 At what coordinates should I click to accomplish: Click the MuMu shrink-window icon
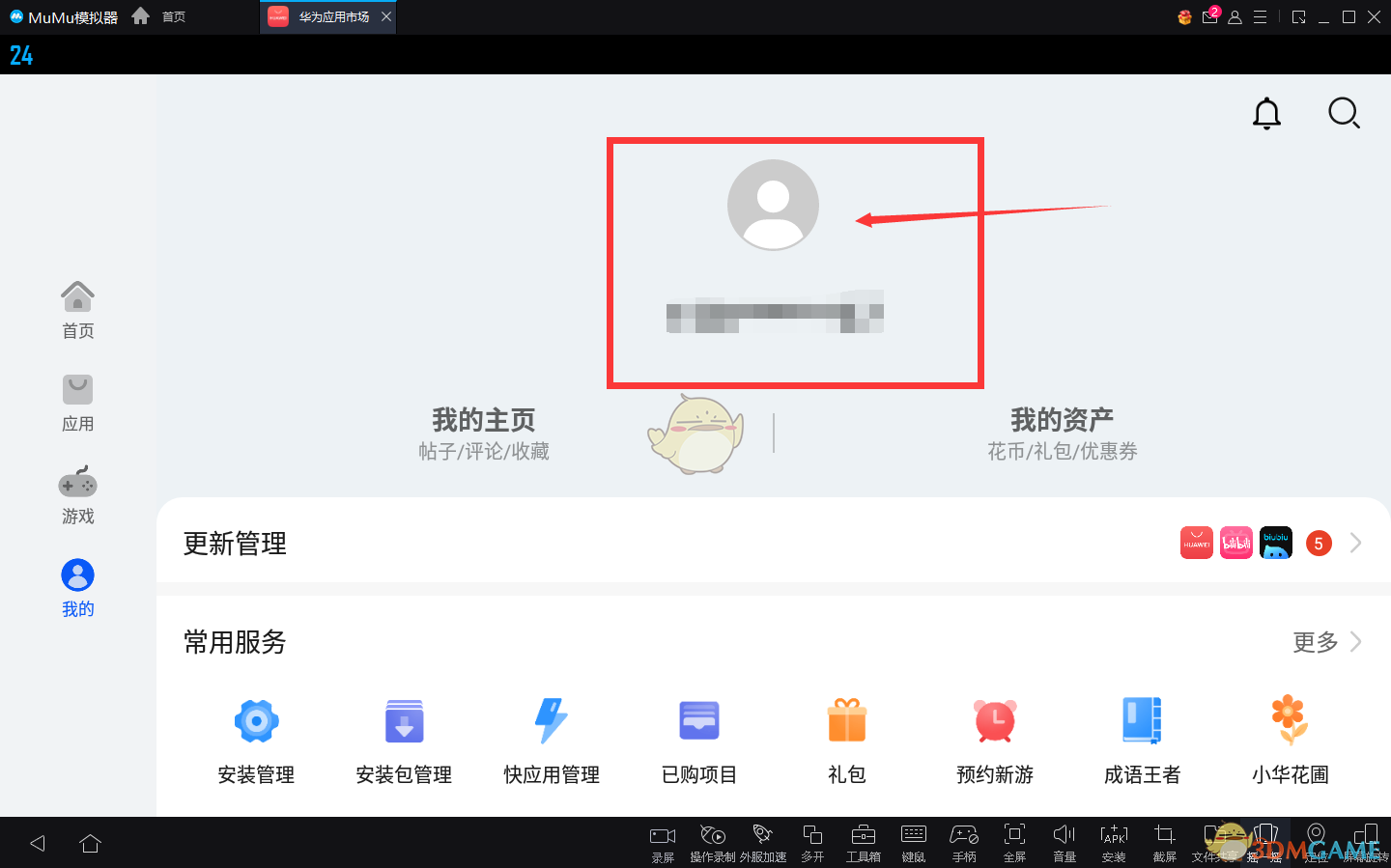click(1299, 16)
